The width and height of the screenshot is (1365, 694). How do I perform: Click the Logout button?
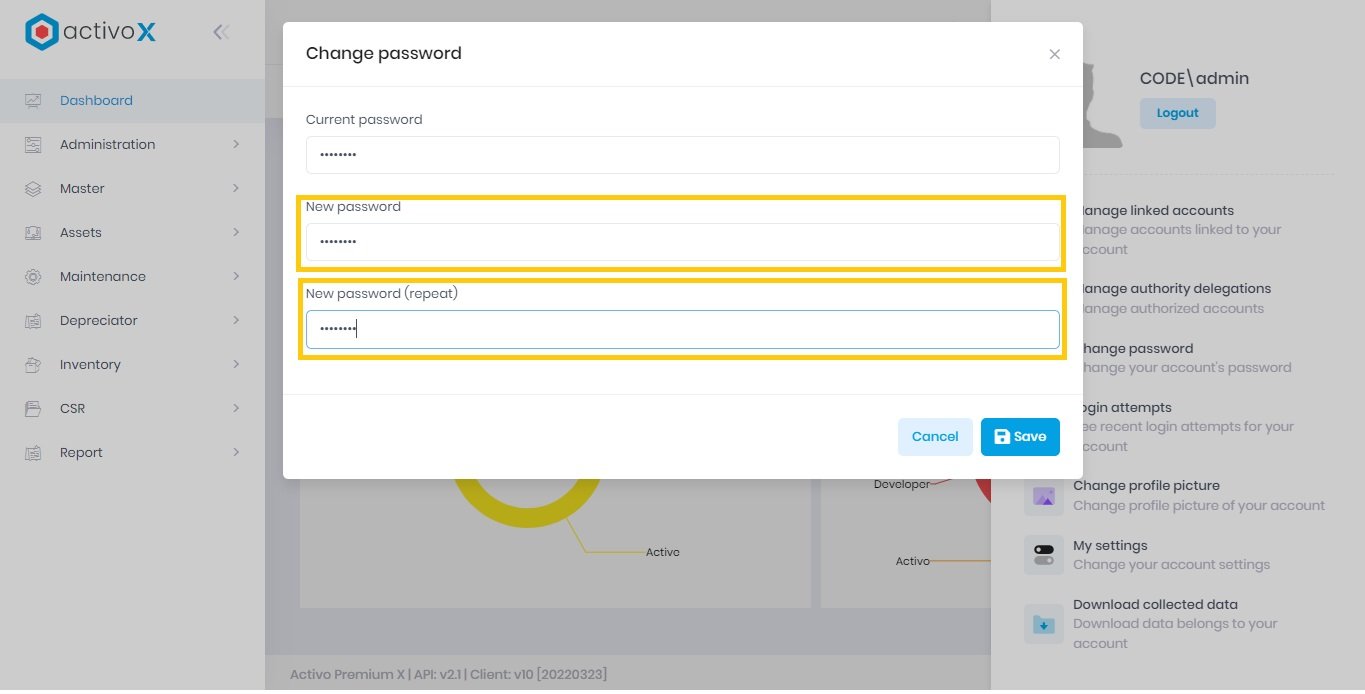click(x=1177, y=112)
